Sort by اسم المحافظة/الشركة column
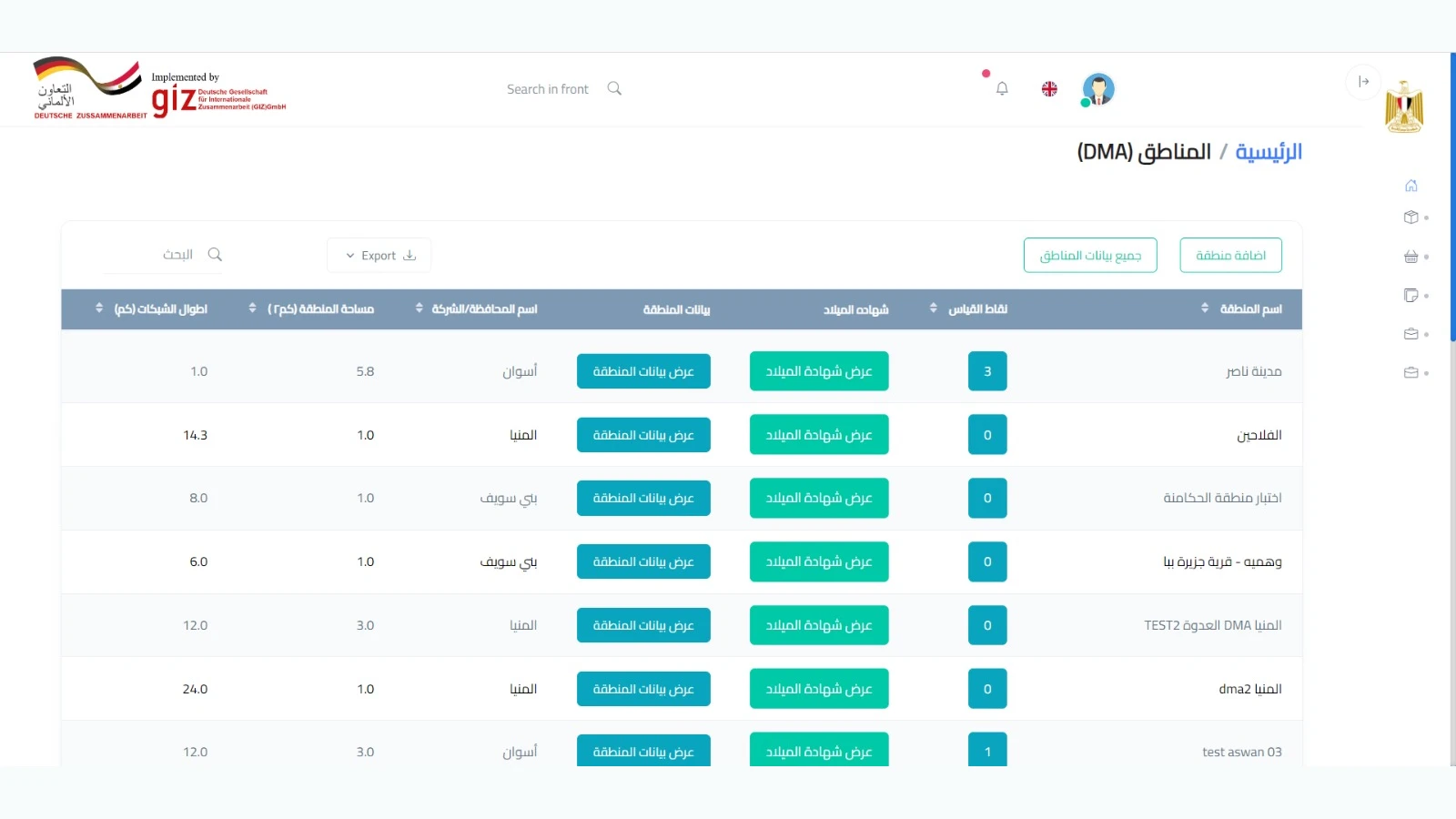This screenshot has width=1456, height=819. (x=419, y=308)
